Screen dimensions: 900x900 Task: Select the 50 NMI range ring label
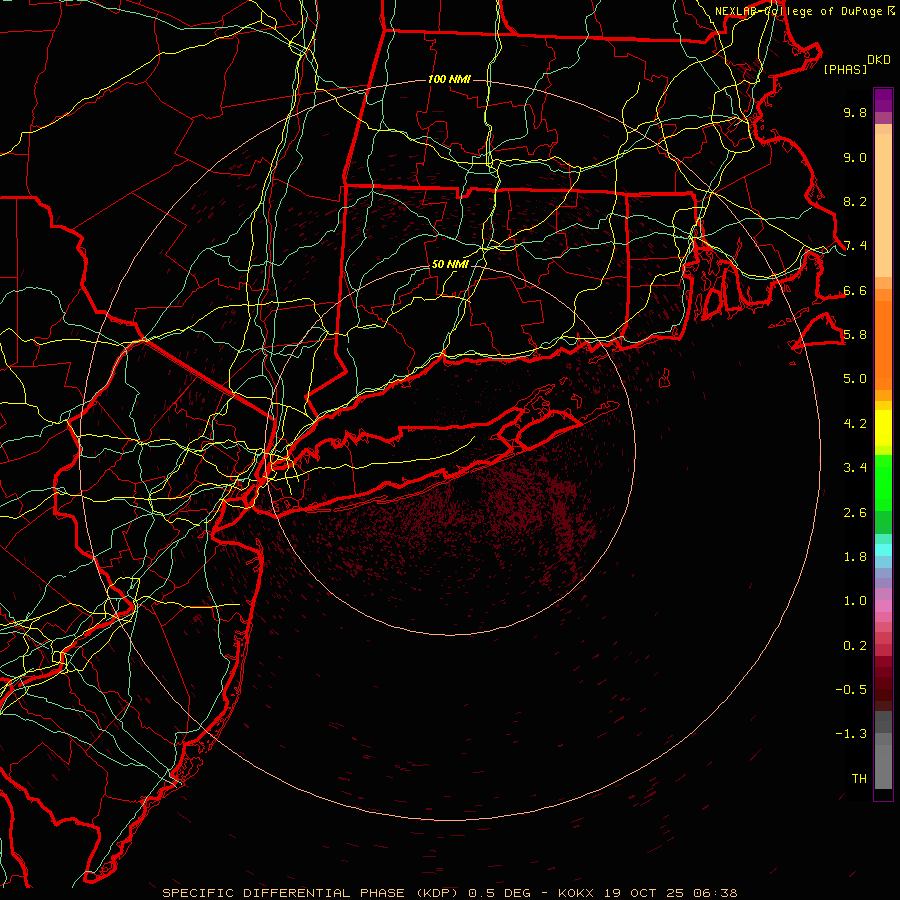[x=450, y=264]
